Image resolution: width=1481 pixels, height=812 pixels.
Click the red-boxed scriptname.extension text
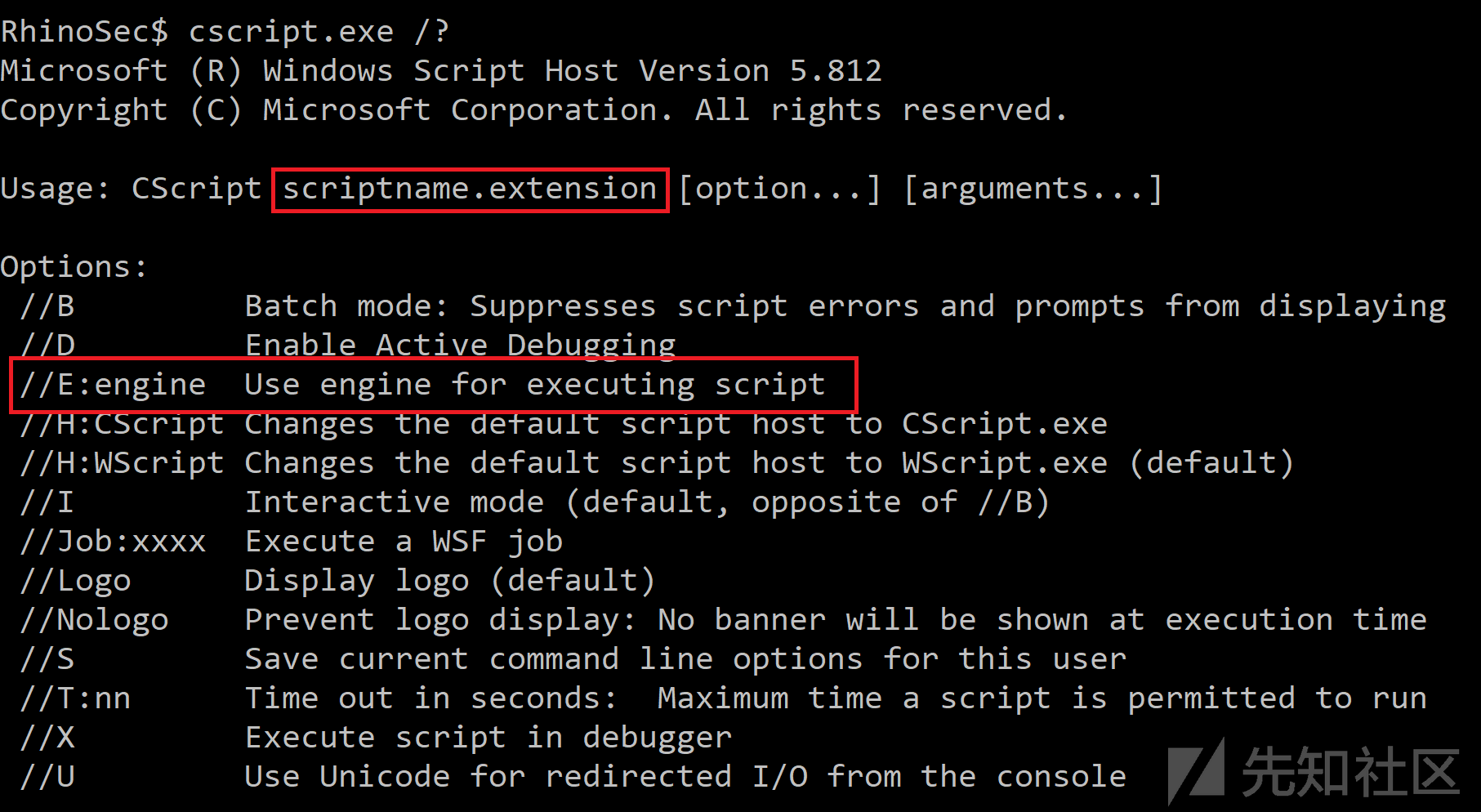(x=470, y=190)
